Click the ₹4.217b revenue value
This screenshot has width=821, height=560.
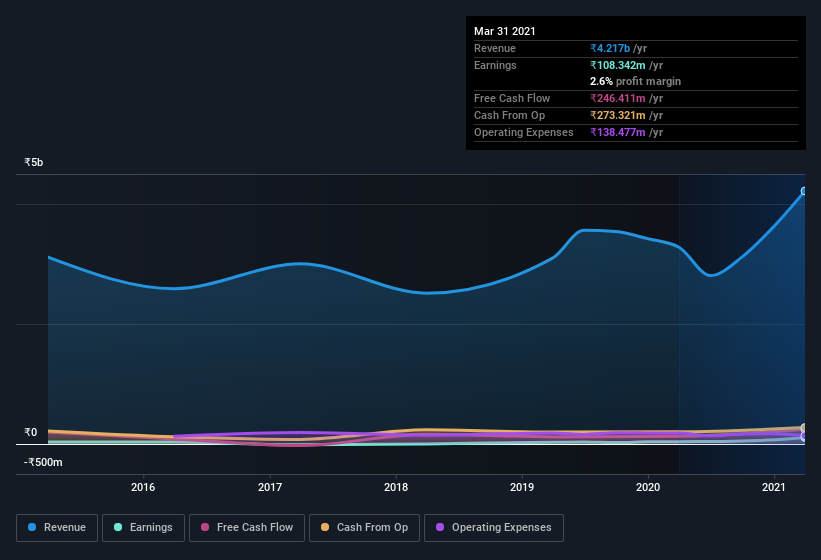click(x=610, y=48)
